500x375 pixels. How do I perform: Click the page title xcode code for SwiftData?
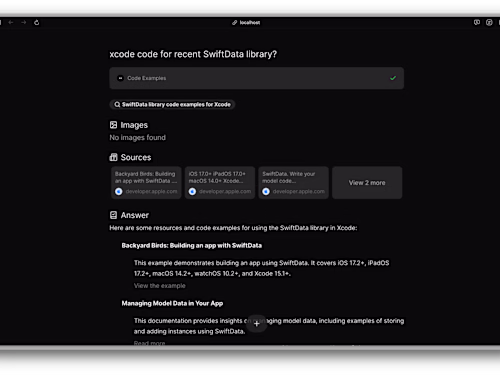[193, 54]
